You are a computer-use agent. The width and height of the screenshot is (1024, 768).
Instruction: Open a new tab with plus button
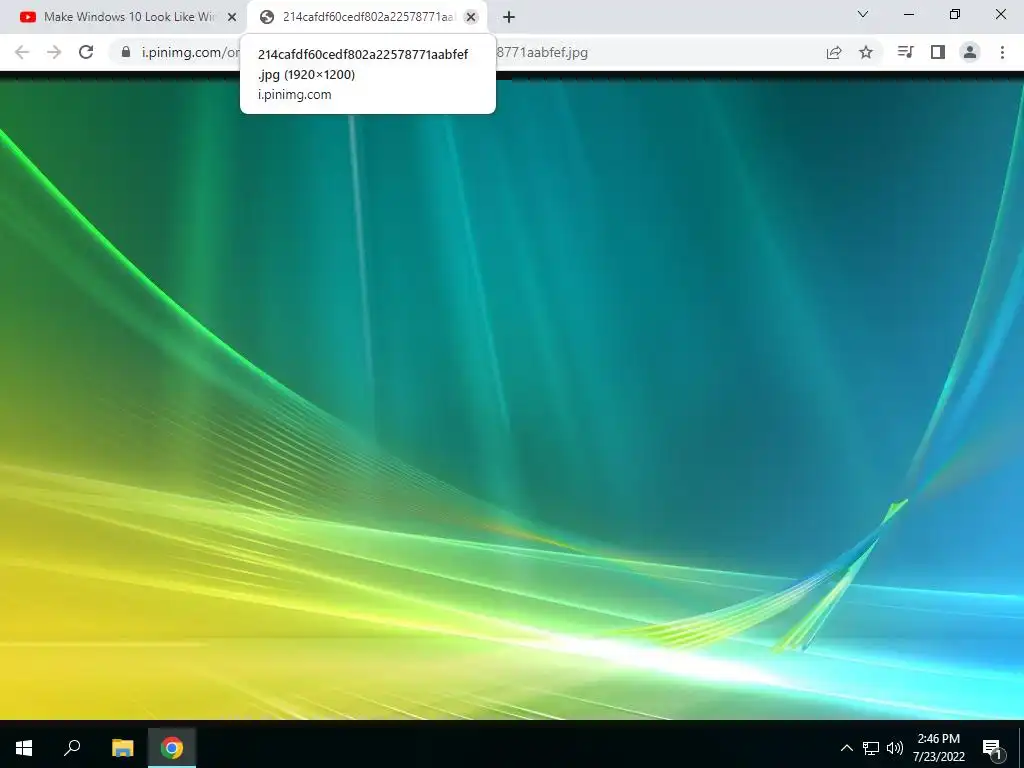click(509, 17)
